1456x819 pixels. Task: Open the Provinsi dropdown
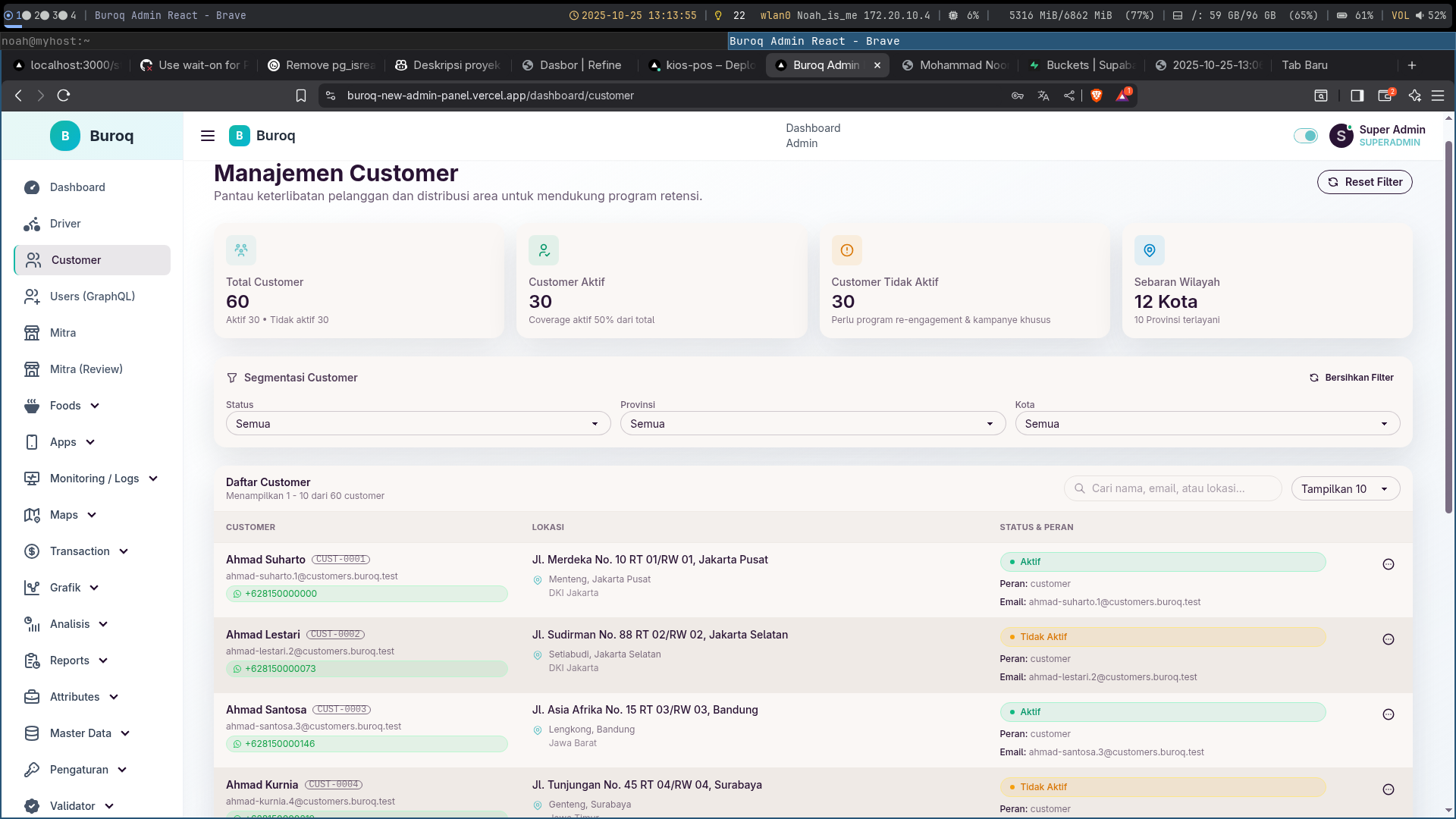pos(812,423)
